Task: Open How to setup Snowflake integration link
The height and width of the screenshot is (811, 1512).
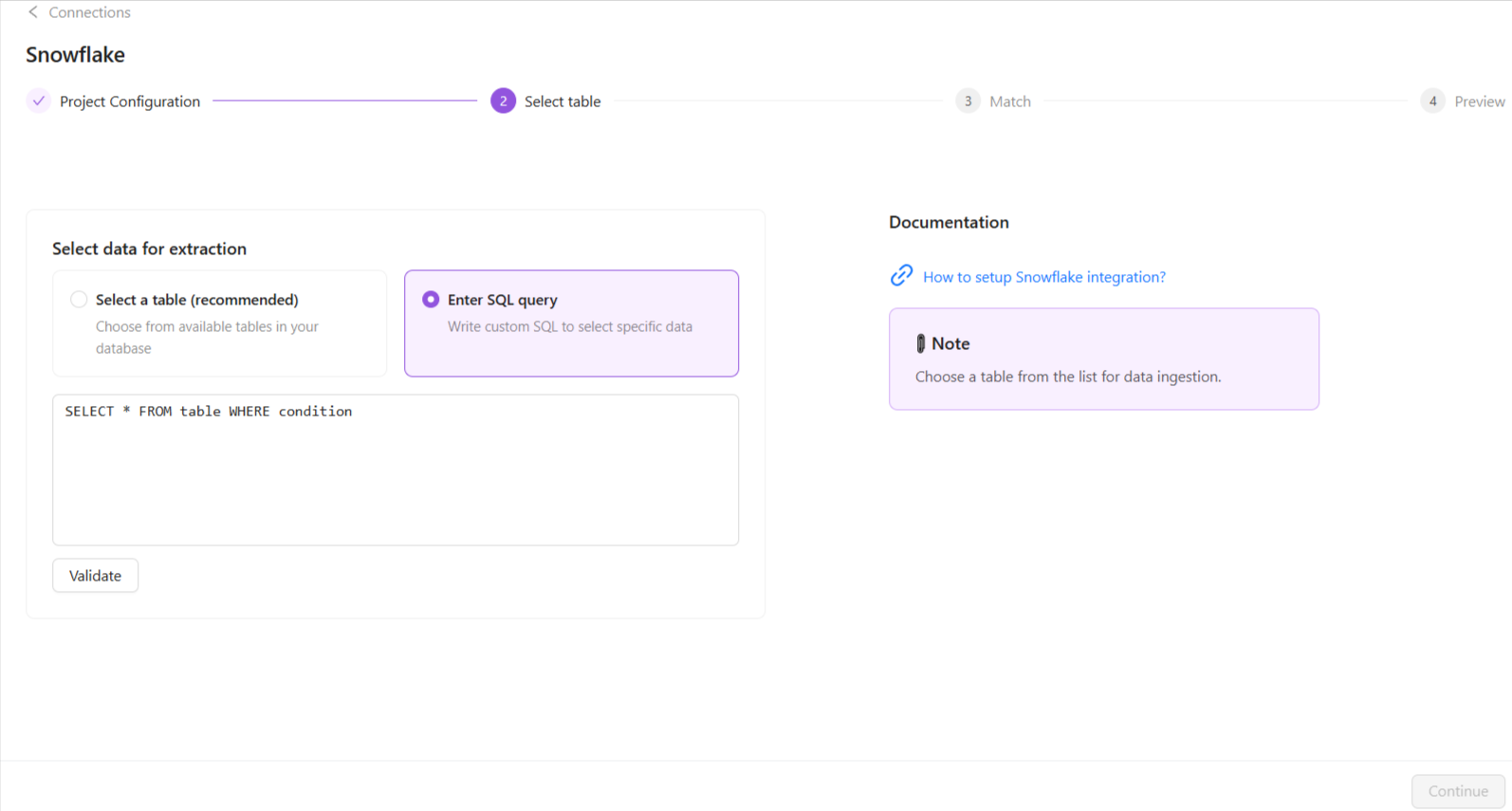Action: point(1044,277)
